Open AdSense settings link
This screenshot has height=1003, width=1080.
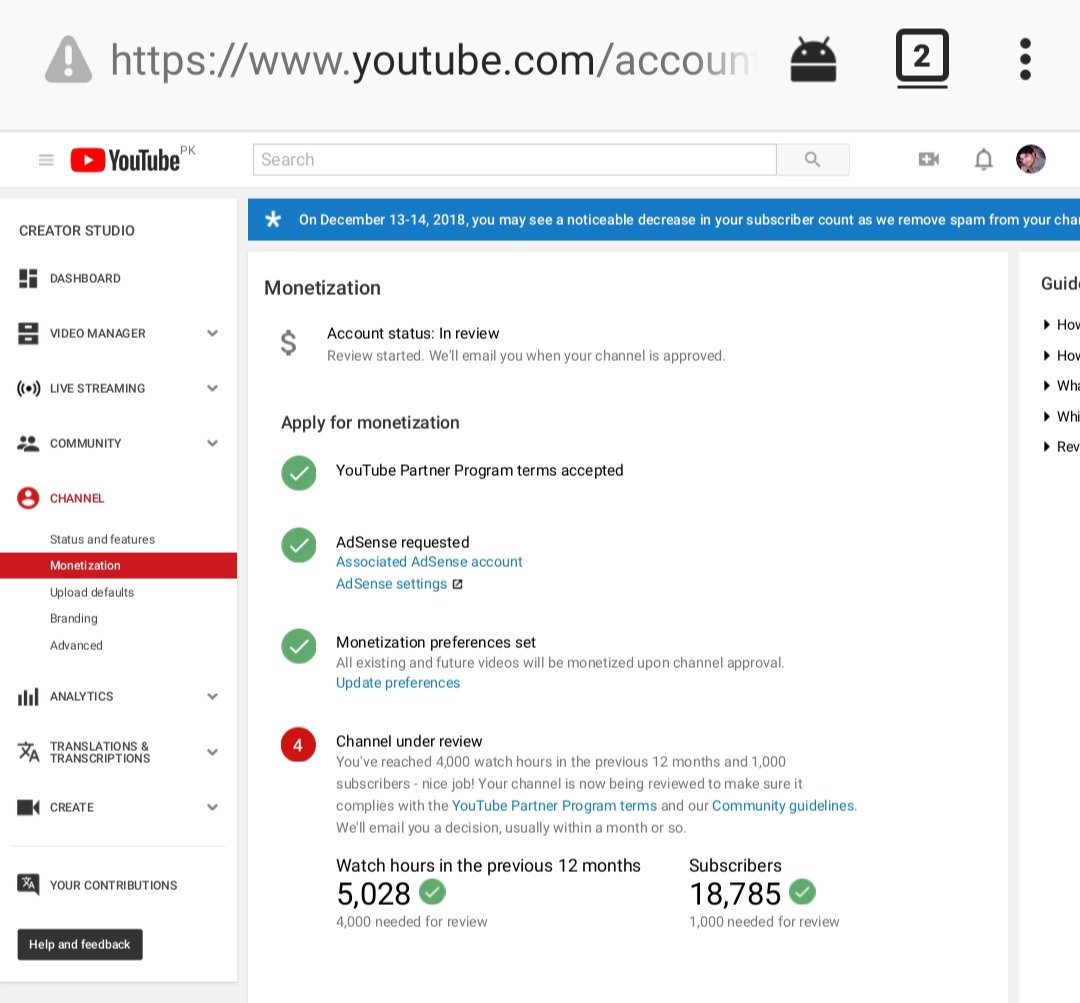(391, 584)
